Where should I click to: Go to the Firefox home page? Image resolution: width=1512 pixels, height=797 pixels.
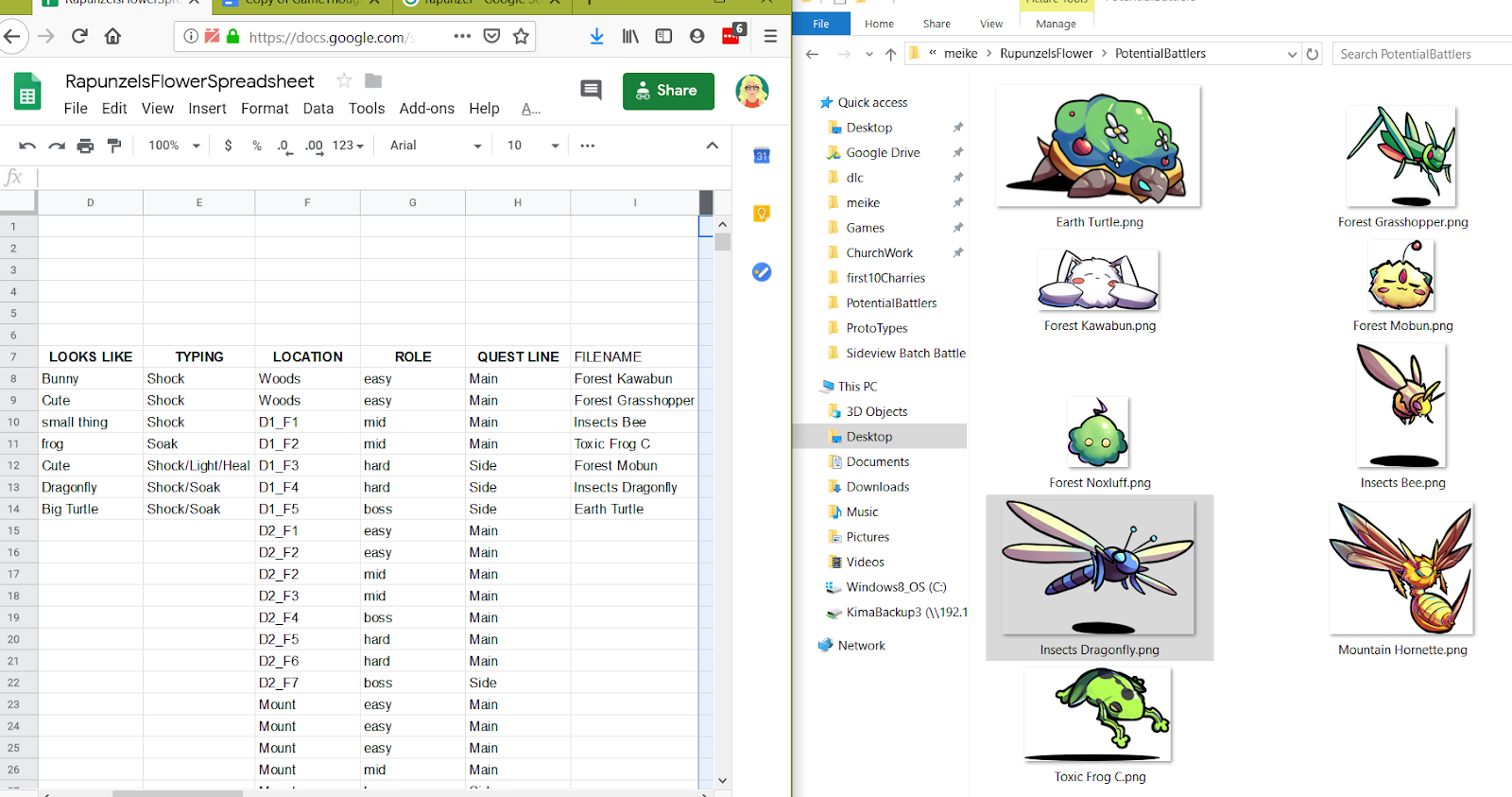click(112, 37)
